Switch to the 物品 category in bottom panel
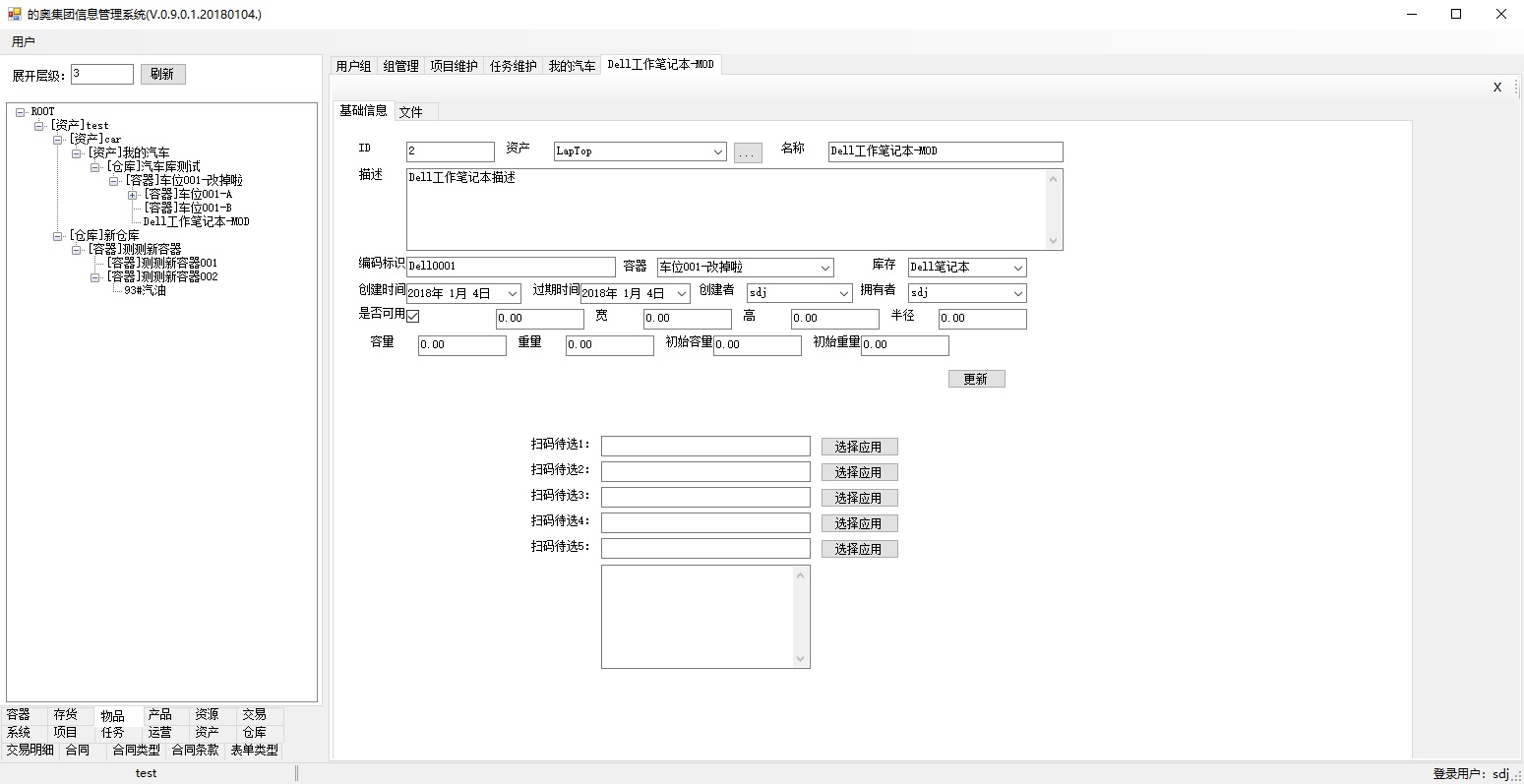 [x=113, y=715]
